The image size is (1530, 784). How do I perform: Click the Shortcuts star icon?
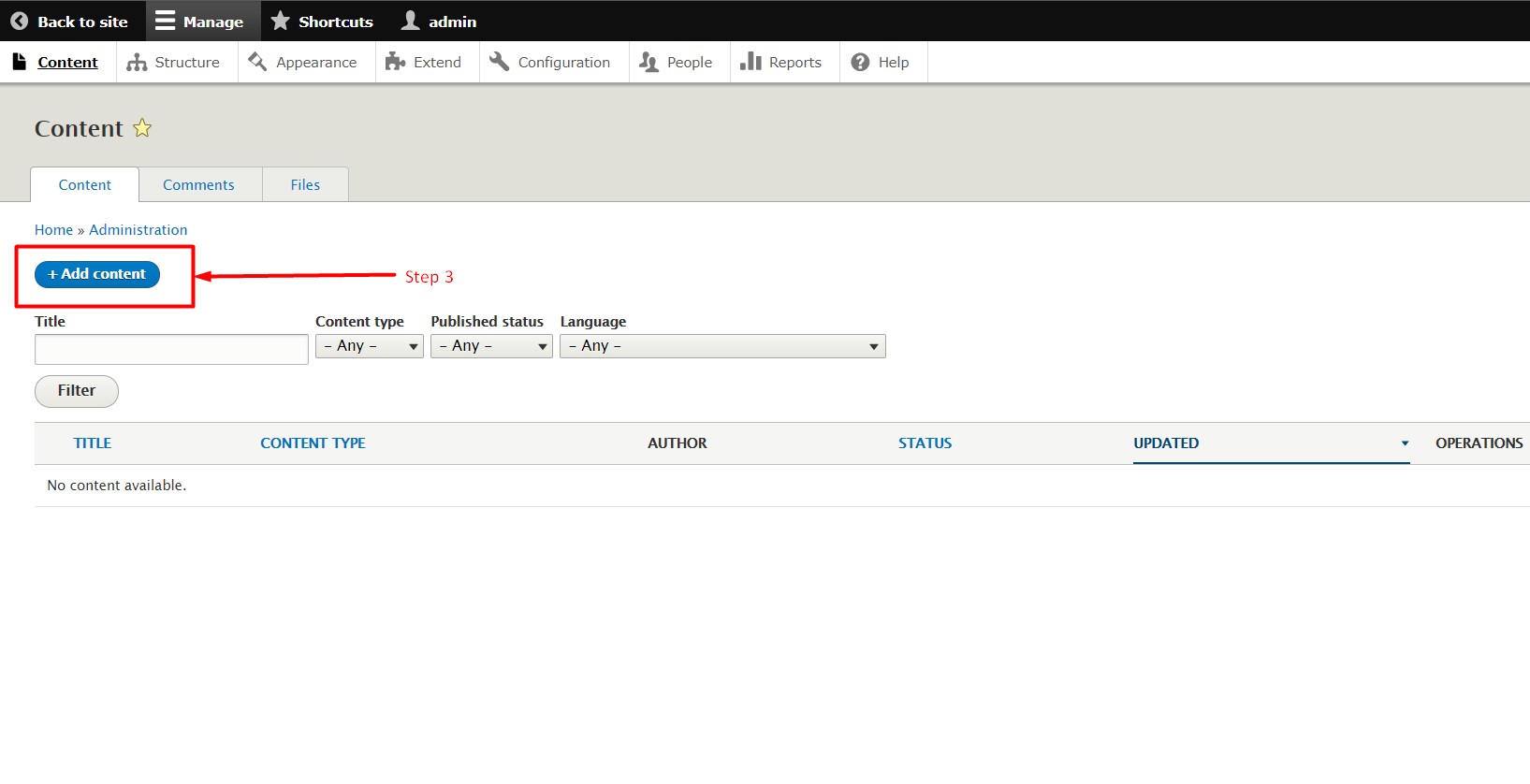(x=280, y=21)
